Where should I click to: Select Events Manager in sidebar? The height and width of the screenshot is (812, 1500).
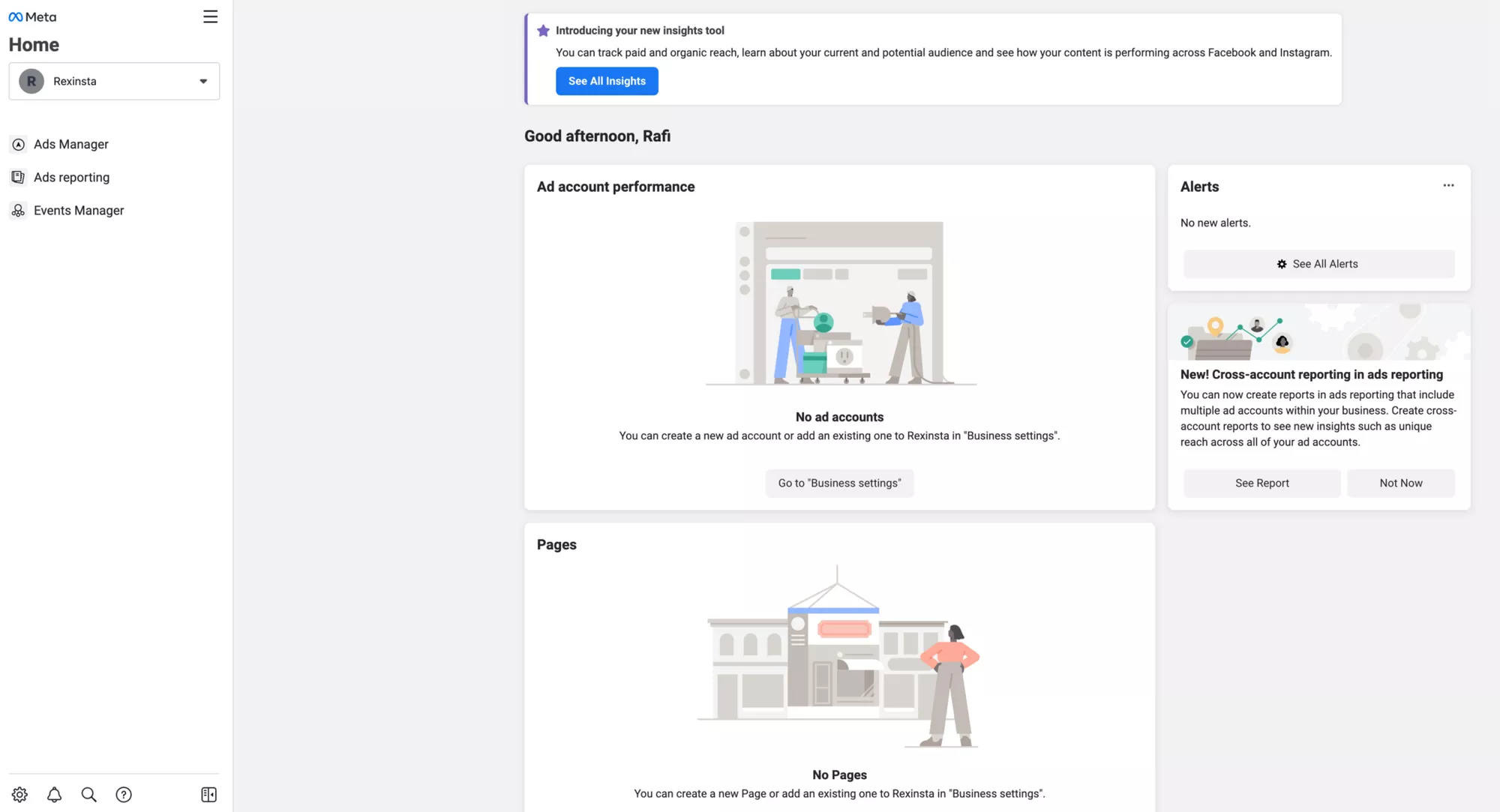click(79, 211)
